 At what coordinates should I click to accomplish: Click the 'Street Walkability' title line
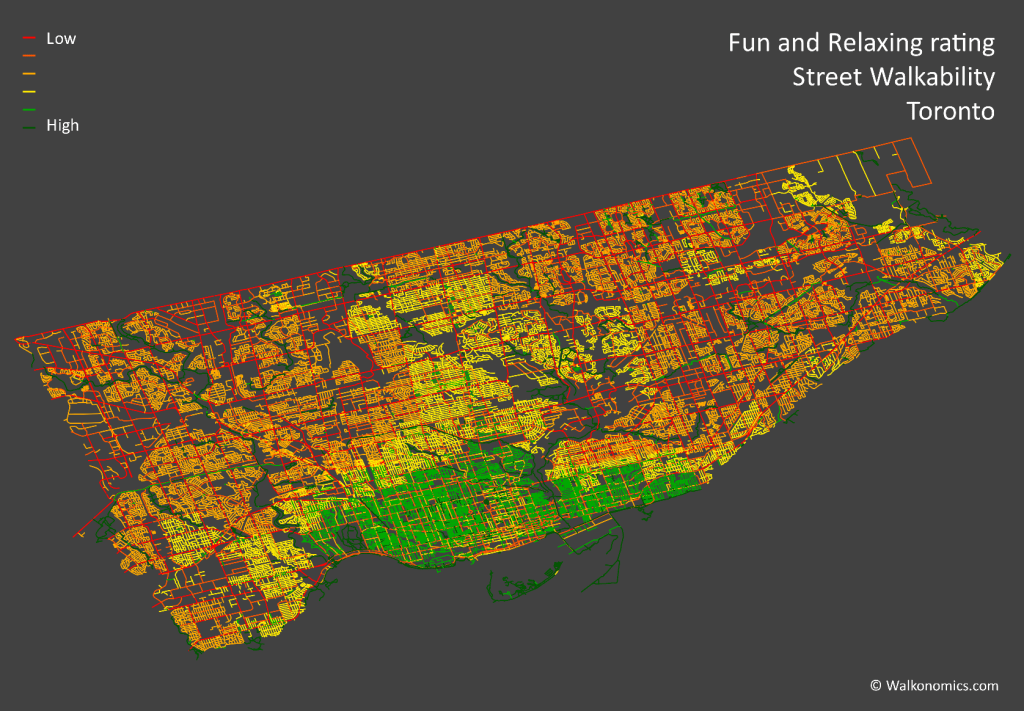click(893, 77)
